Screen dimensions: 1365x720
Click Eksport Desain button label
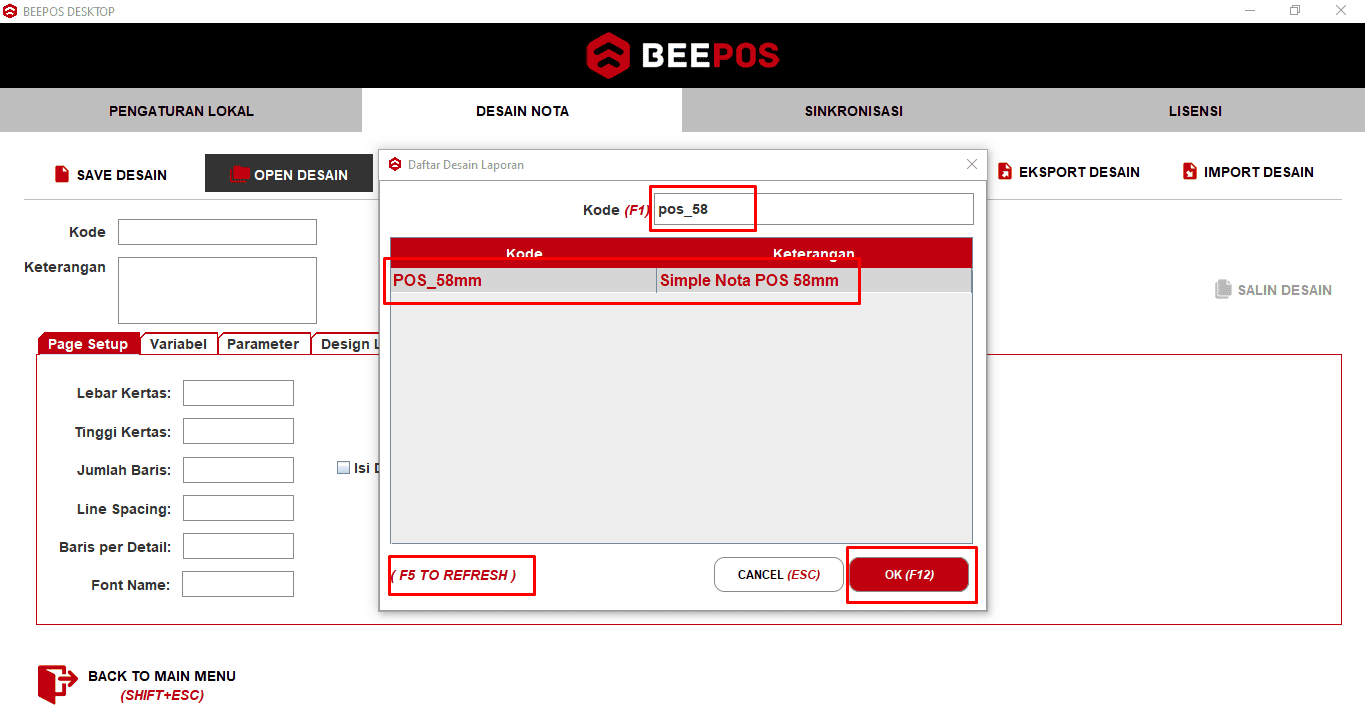(1079, 172)
